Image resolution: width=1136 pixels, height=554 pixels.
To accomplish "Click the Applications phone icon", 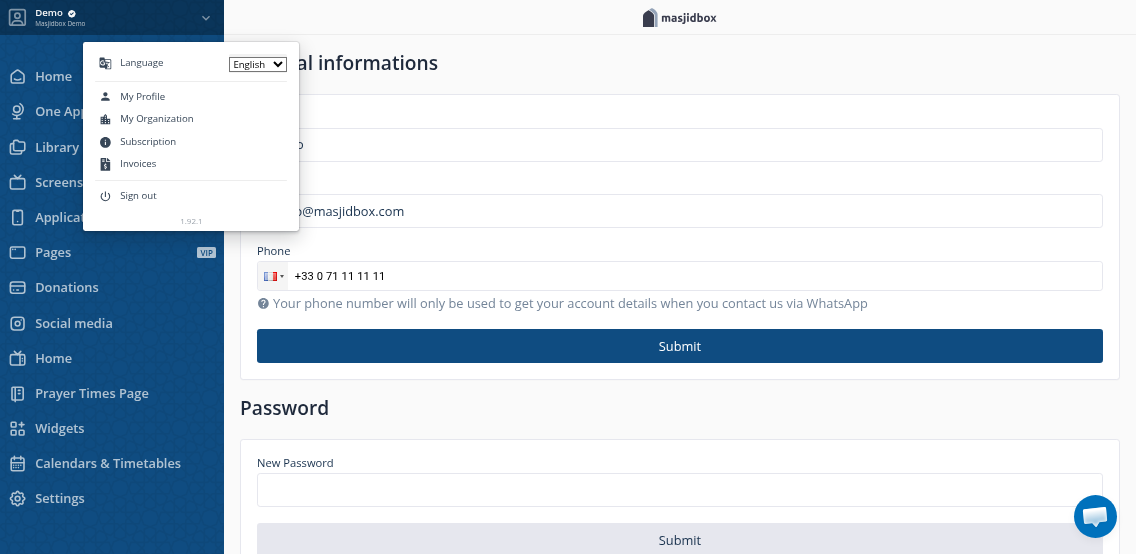I will click(x=17, y=217).
